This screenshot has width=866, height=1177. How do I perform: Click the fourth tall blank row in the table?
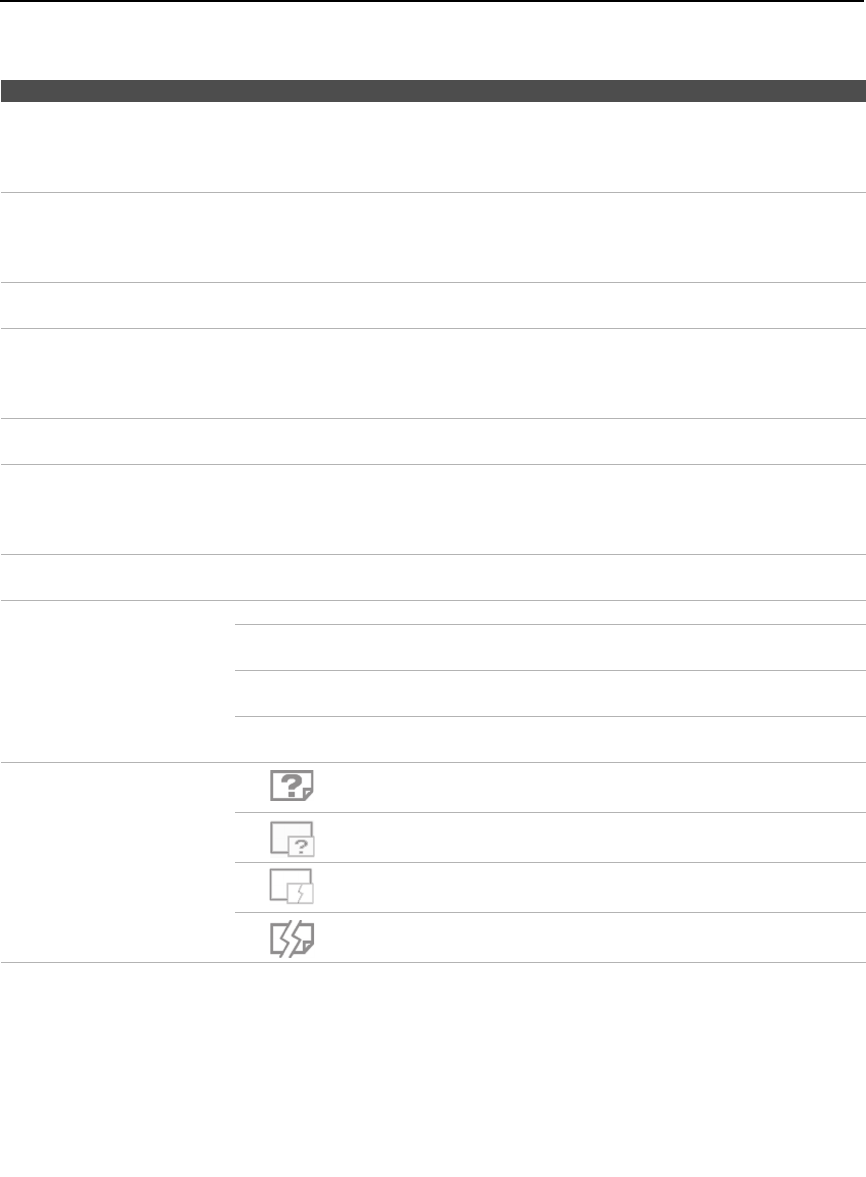[x=433, y=509]
